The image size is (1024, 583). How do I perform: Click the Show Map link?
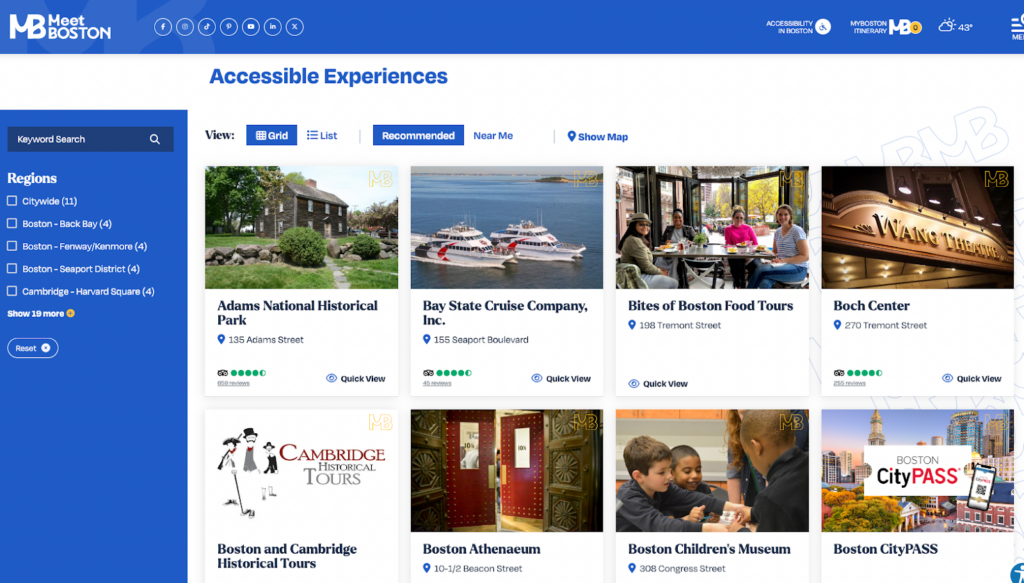point(598,136)
